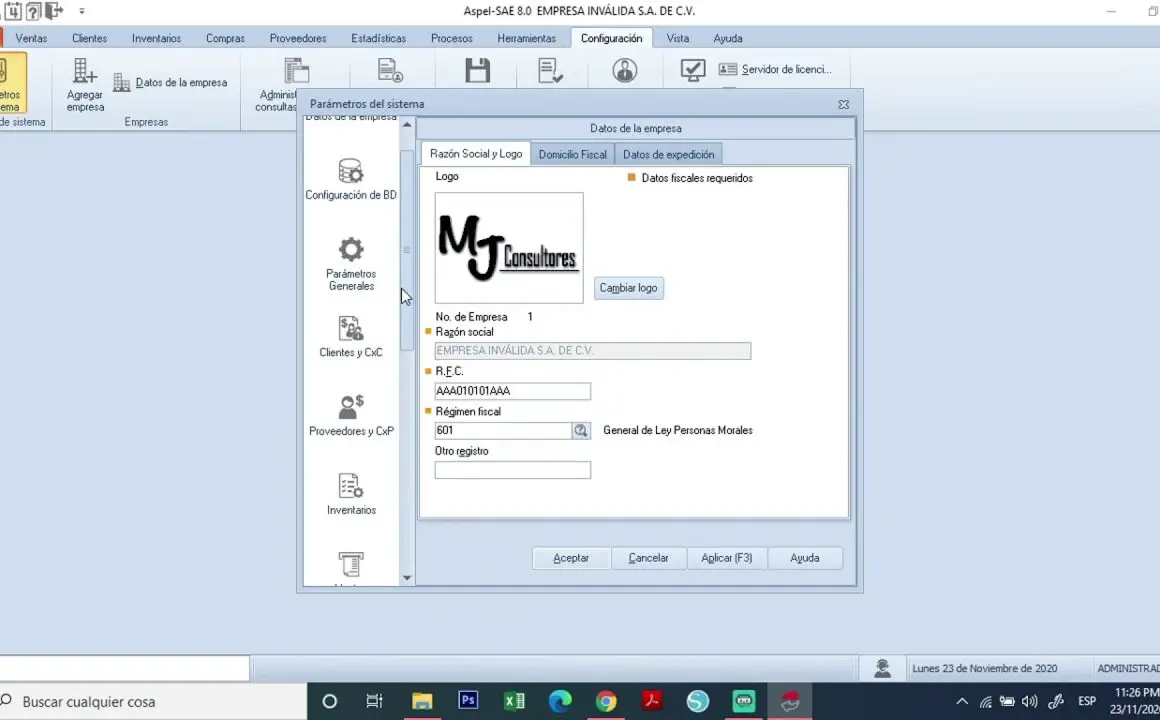Open Task View from taskbar
Image resolution: width=1160 pixels, height=720 pixels.
tap(375, 701)
